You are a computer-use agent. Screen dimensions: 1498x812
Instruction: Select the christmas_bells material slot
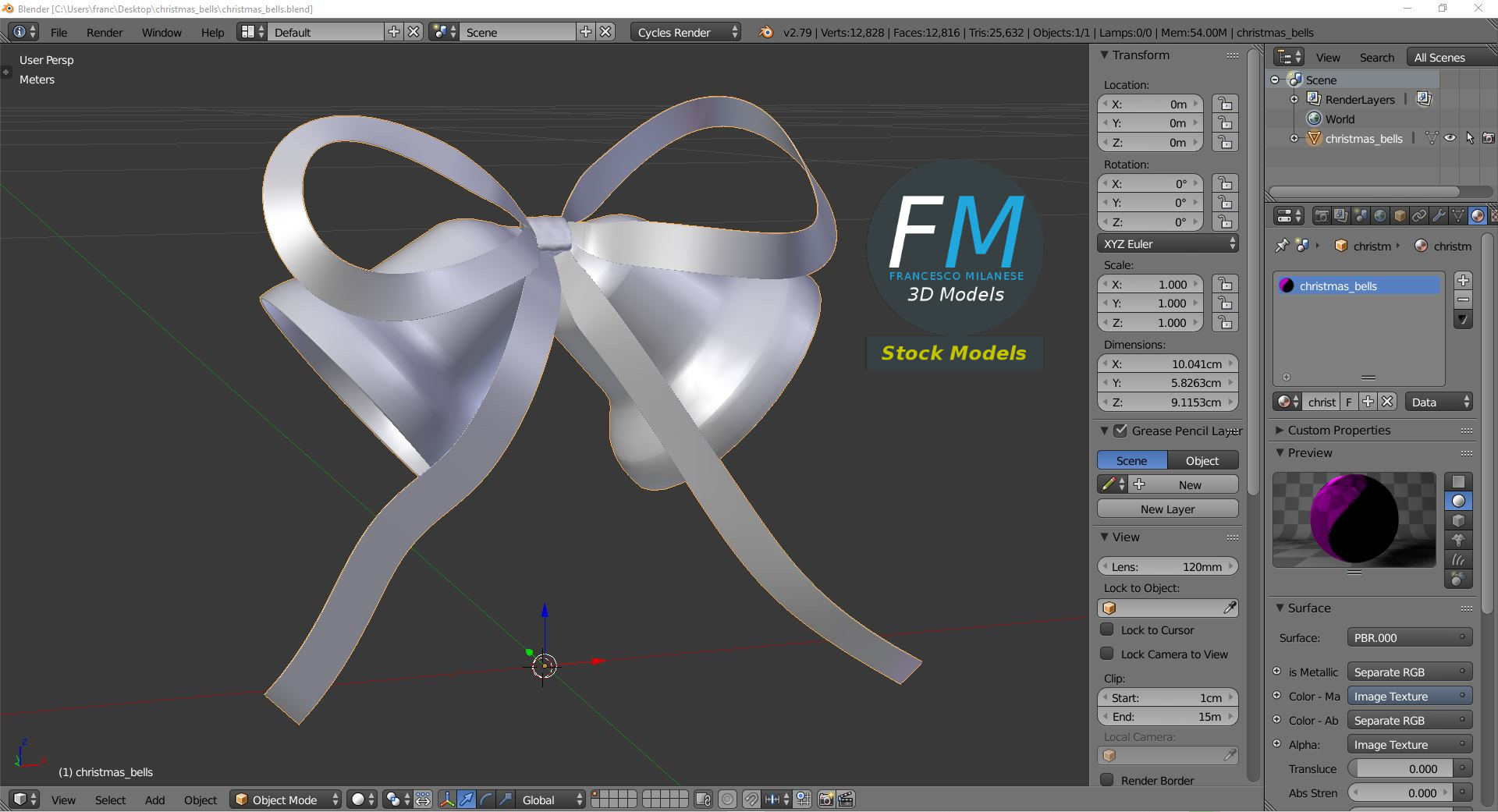click(1358, 285)
